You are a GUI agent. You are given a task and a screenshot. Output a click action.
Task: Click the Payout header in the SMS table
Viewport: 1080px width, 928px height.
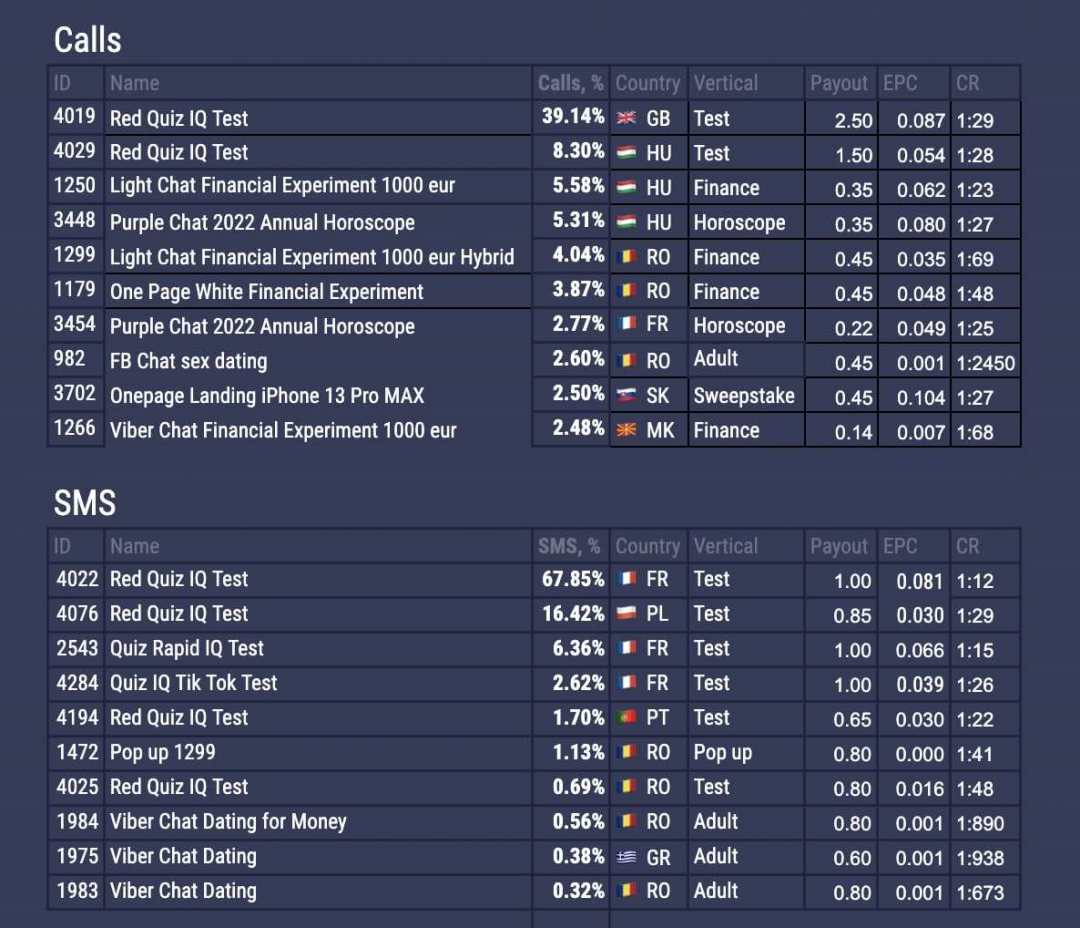839,546
